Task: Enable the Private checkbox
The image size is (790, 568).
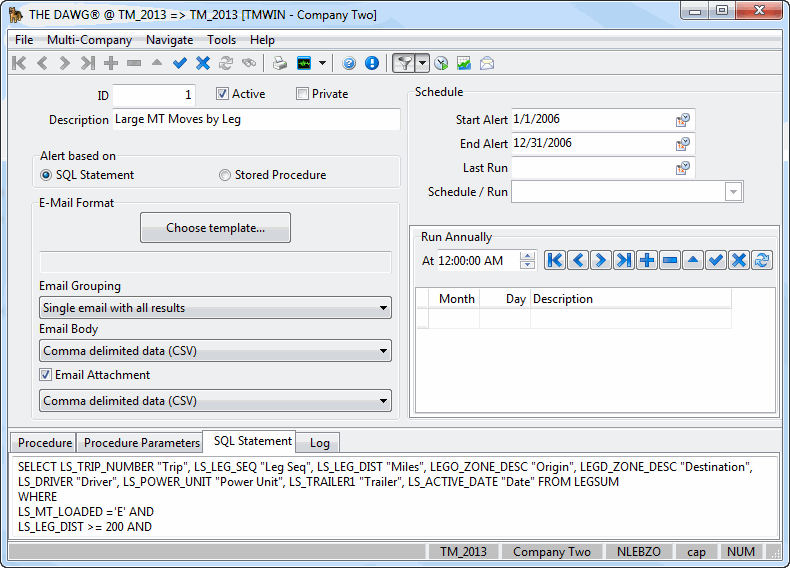Action: pos(303,94)
